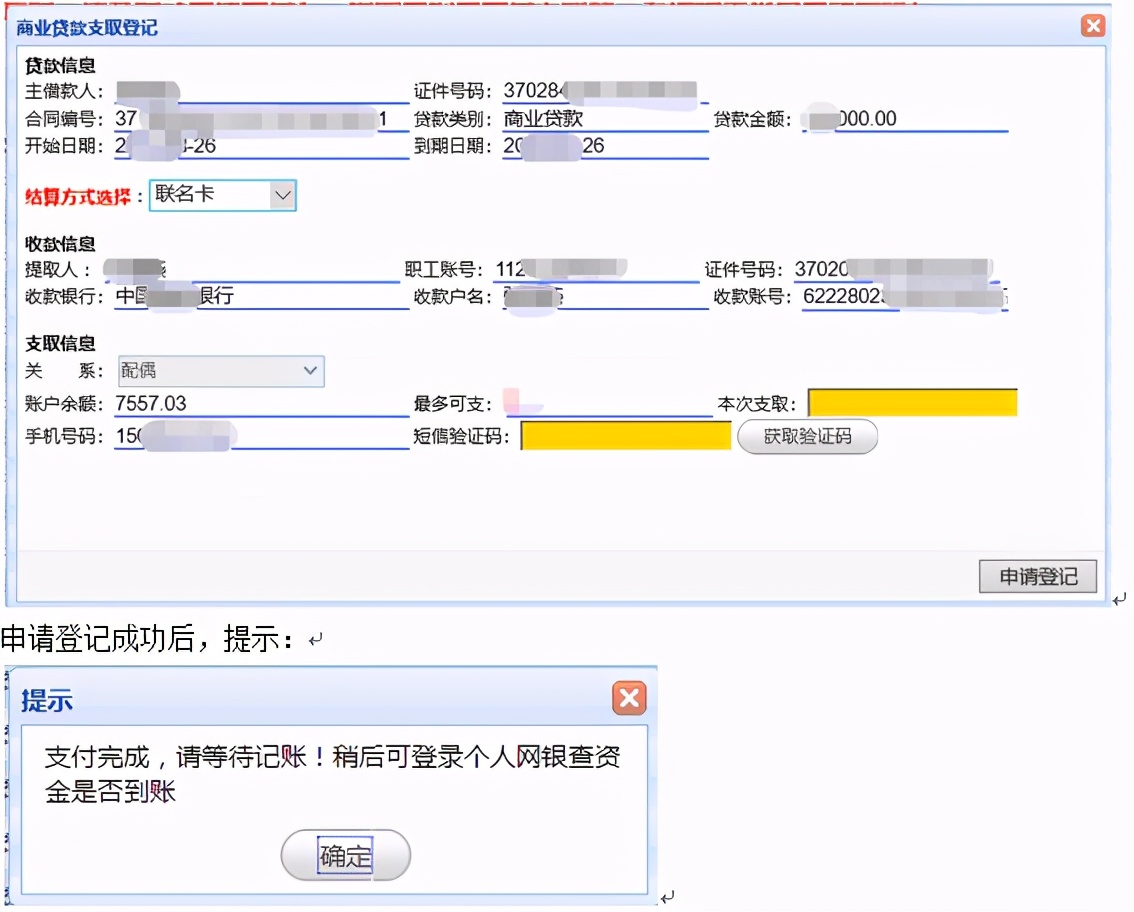1134x912 pixels.
Task: Click the 到期日期 field
Action: [x=604, y=146]
